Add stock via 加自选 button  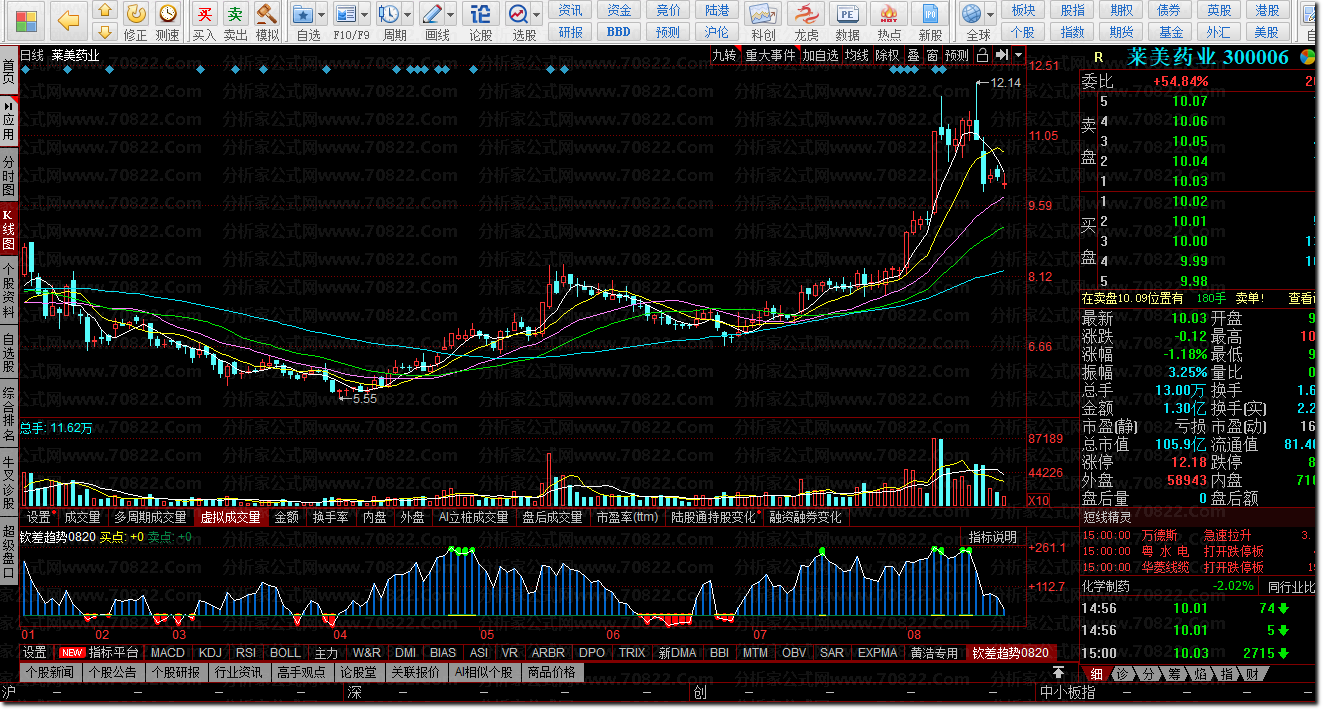[x=820, y=55]
